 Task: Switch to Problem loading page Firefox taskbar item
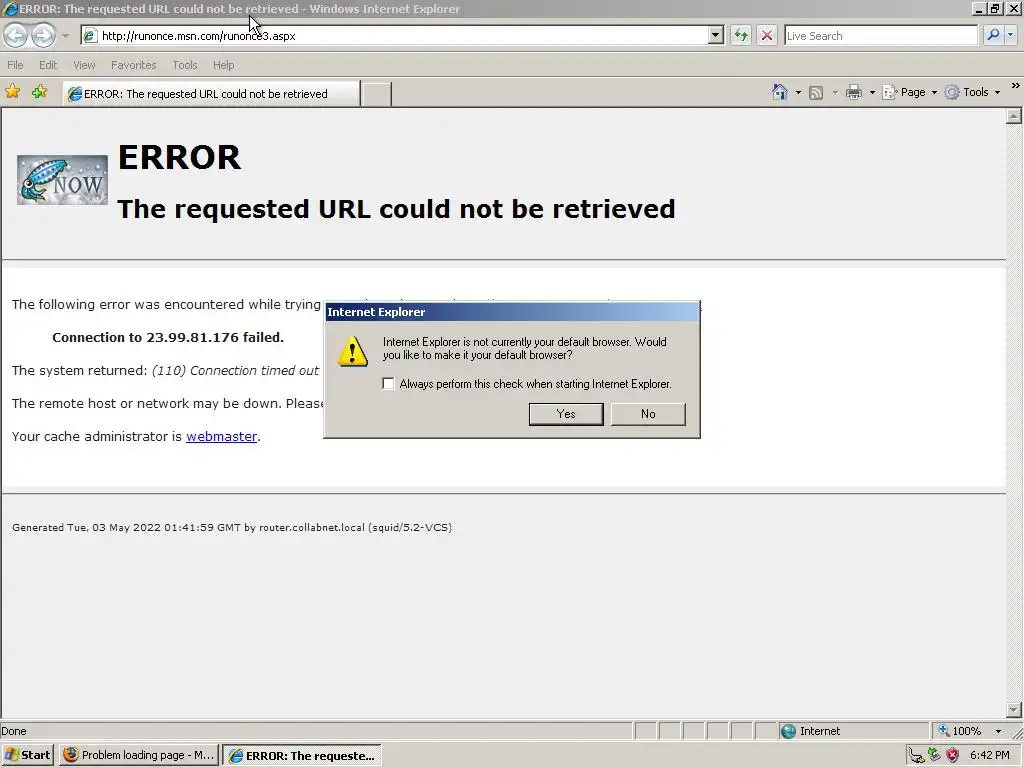pos(138,755)
